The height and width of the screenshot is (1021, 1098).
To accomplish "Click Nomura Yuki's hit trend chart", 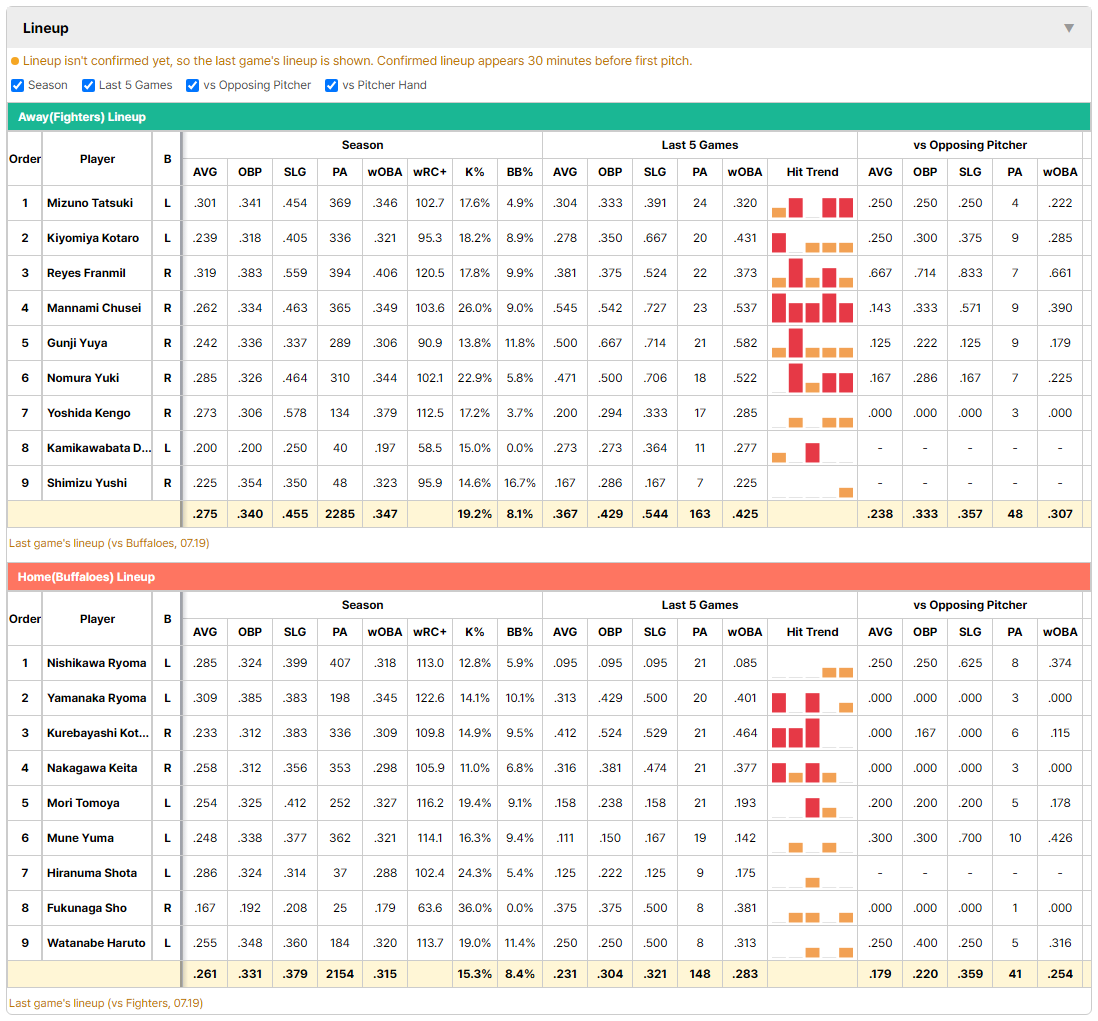I will (812, 378).
